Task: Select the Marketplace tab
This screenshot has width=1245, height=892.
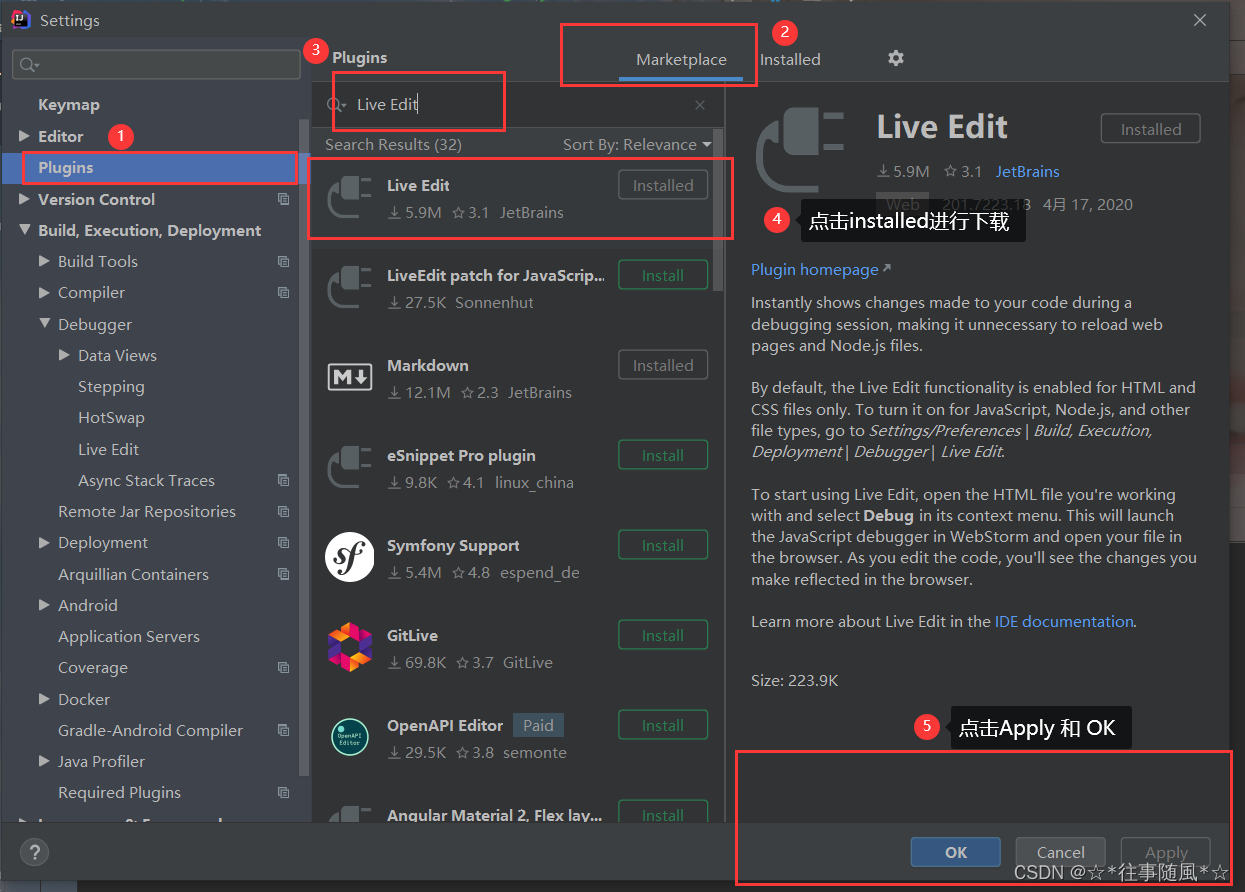Action: point(681,59)
